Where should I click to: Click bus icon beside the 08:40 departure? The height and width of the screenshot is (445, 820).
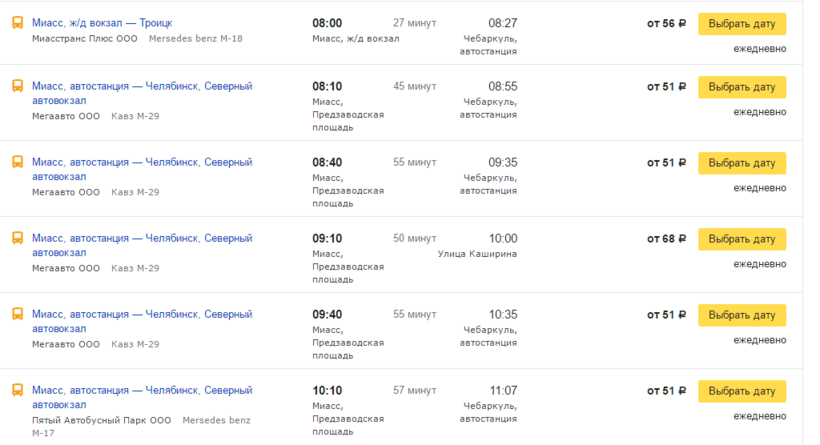(x=17, y=162)
